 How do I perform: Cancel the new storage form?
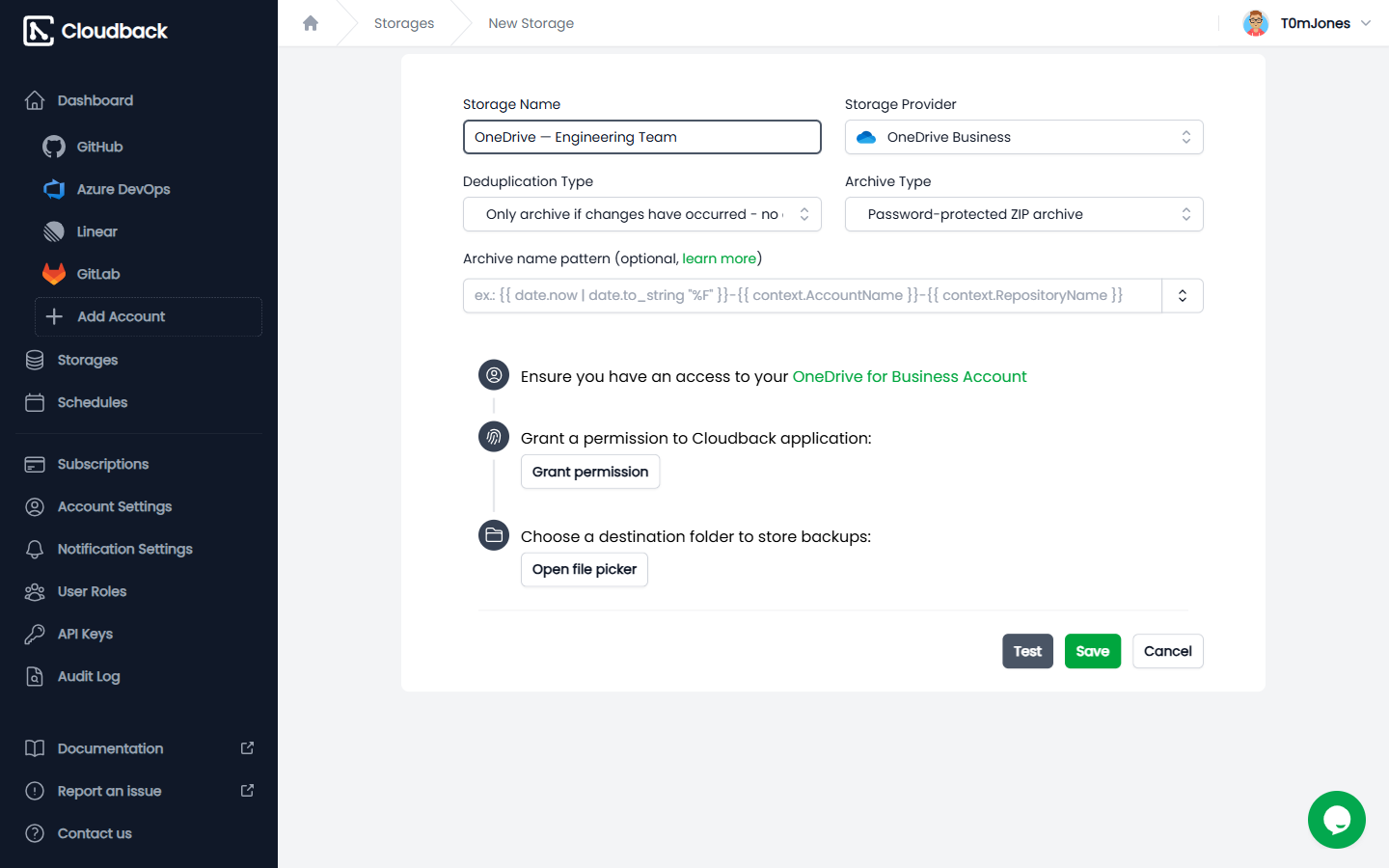point(1168,651)
